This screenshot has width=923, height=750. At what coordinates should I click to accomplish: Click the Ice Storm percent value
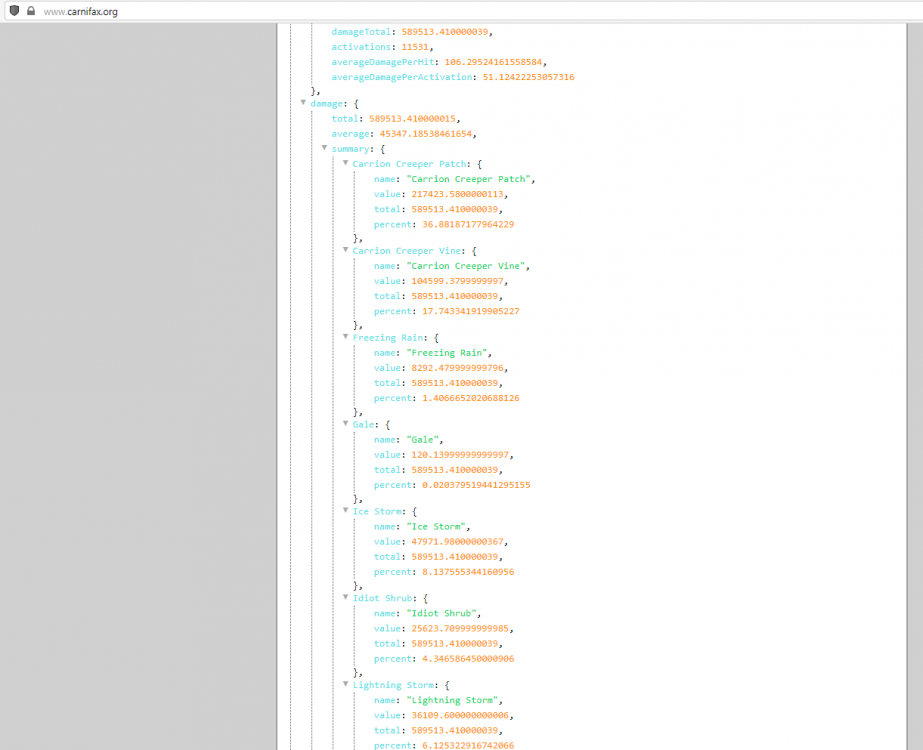pyautogui.click(x=465, y=572)
